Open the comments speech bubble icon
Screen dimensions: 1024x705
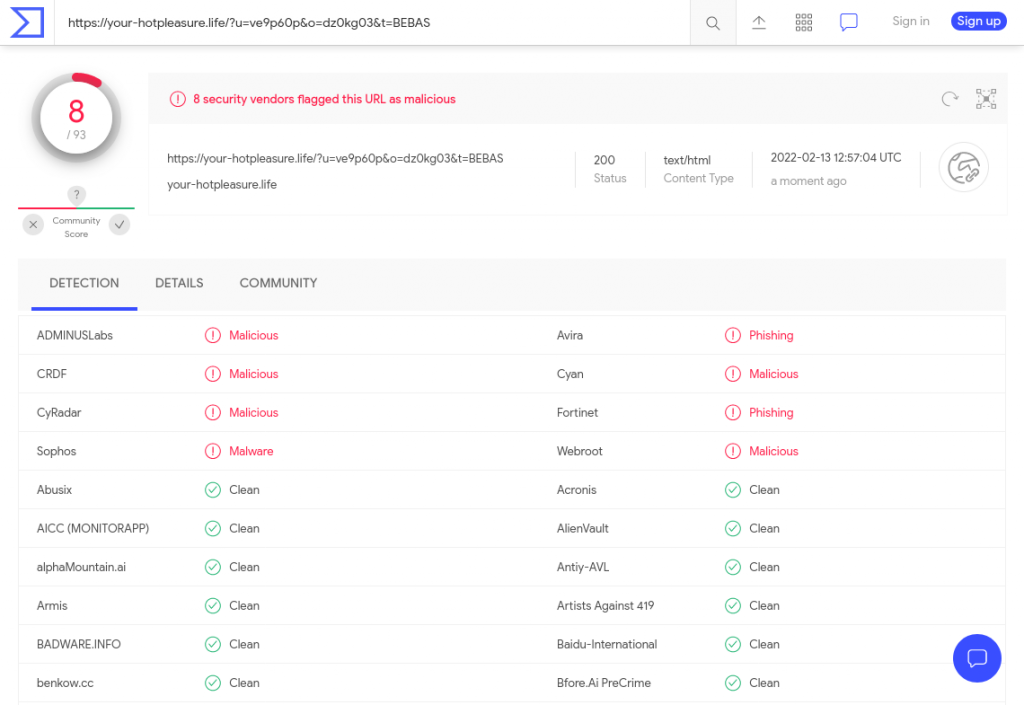coord(849,22)
